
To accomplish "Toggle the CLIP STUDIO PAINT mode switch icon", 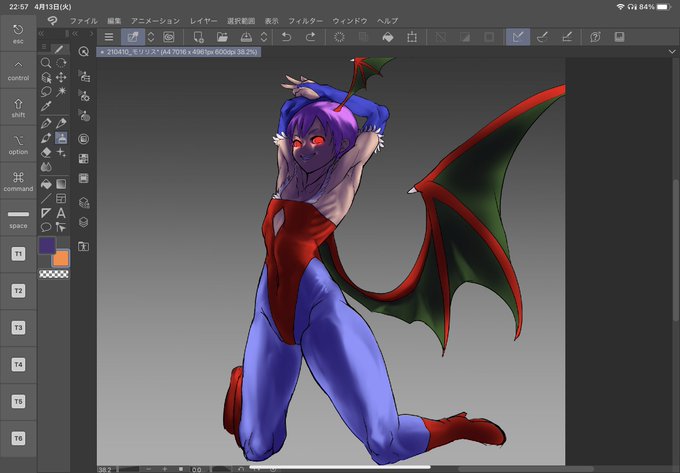I will tap(133, 37).
